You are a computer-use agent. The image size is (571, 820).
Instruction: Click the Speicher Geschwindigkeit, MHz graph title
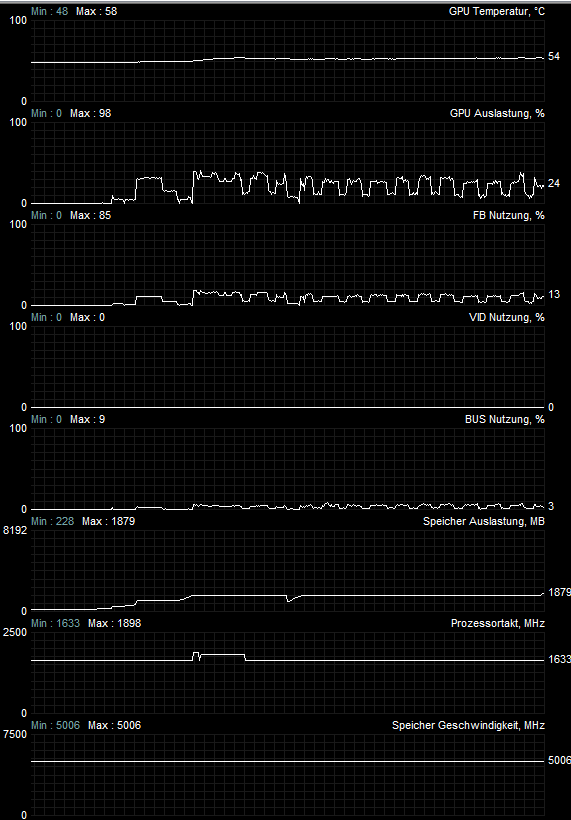click(468, 725)
